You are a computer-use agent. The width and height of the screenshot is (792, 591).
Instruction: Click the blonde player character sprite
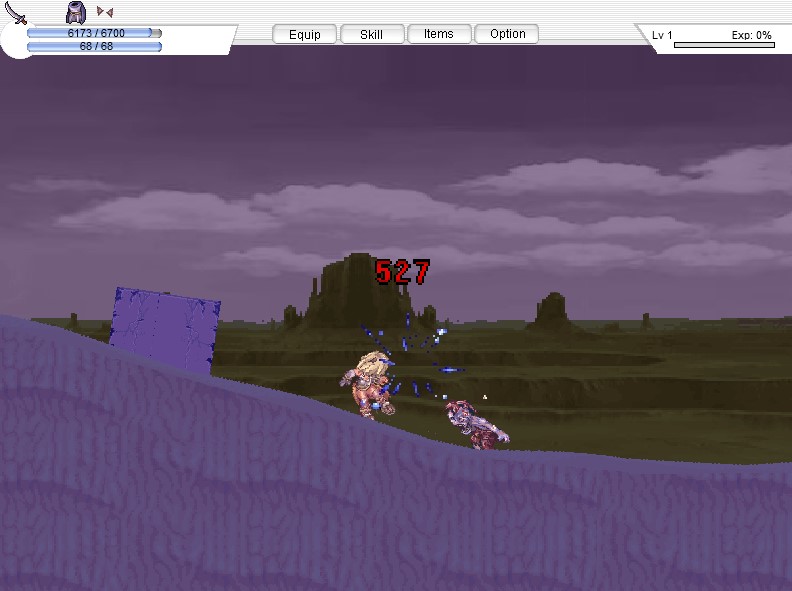(369, 384)
